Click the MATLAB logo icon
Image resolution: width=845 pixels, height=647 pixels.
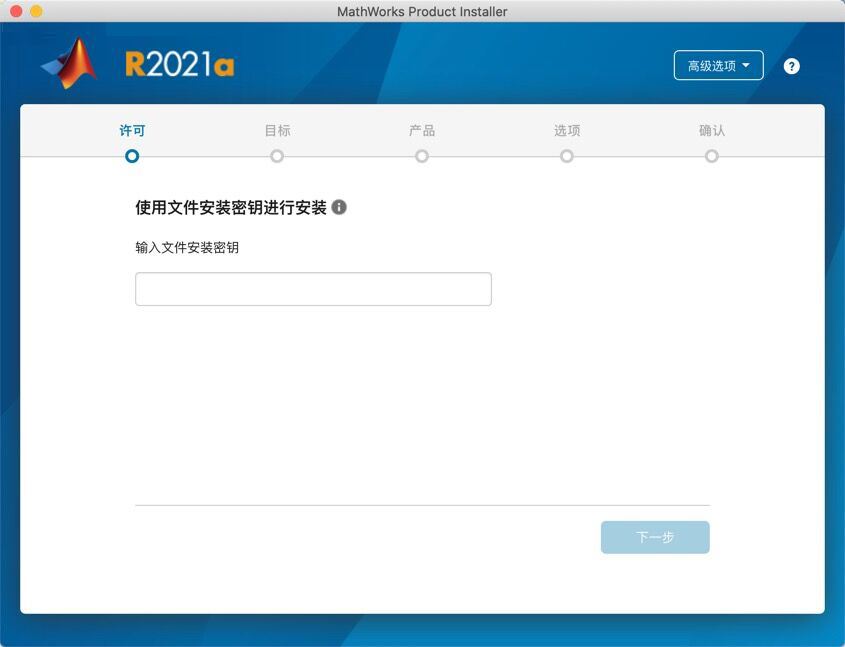coord(70,64)
